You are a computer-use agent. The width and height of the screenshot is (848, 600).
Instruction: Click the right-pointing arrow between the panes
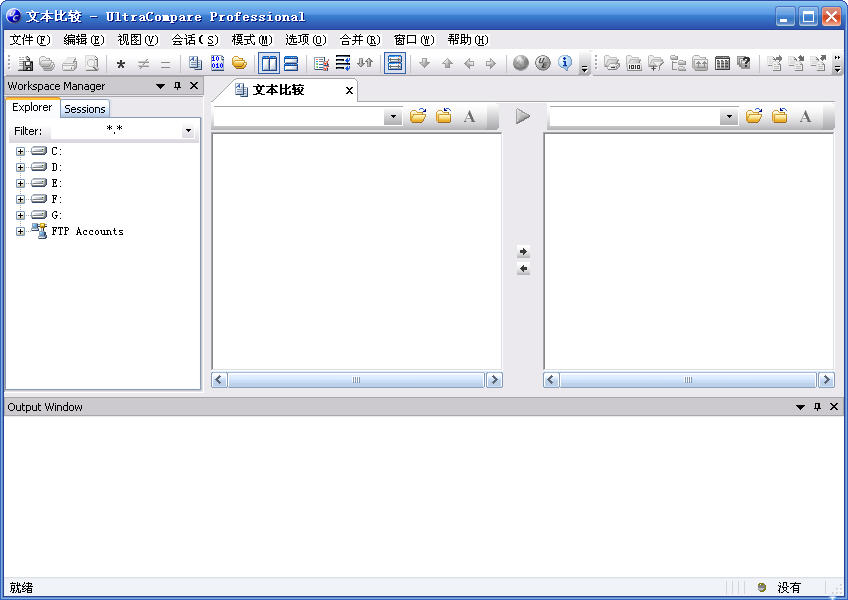tap(523, 252)
